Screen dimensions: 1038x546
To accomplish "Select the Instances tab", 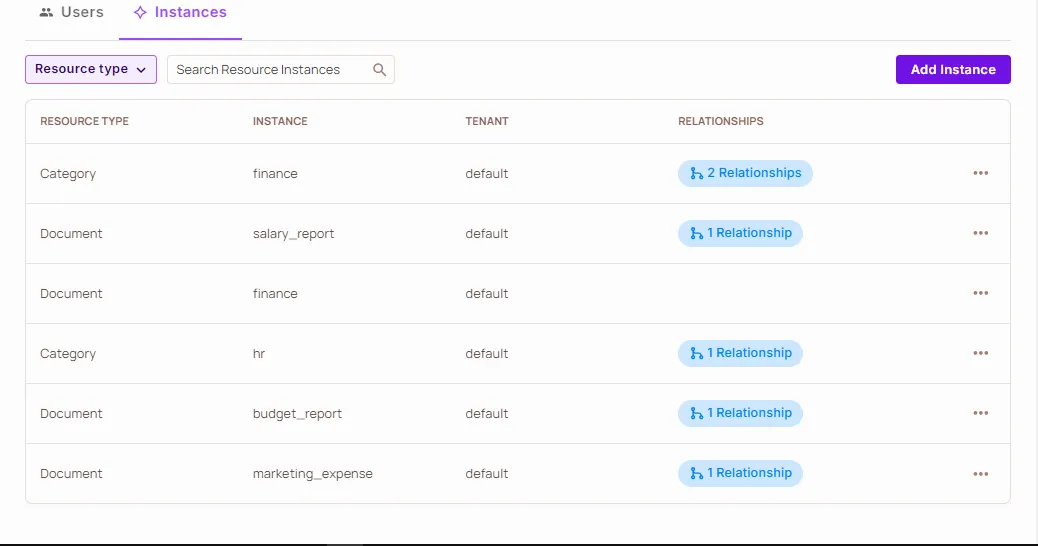I will click(x=180, y=13).
